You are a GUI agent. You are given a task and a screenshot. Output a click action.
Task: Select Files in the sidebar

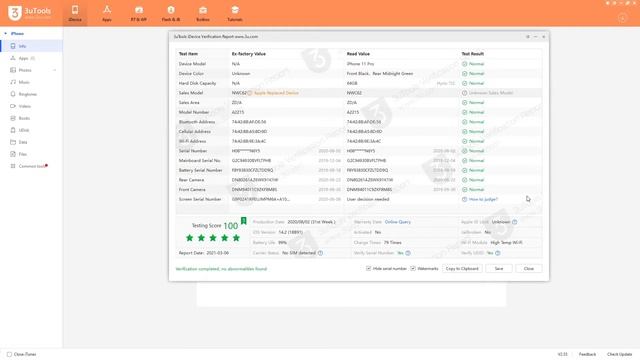click(31, 154)
